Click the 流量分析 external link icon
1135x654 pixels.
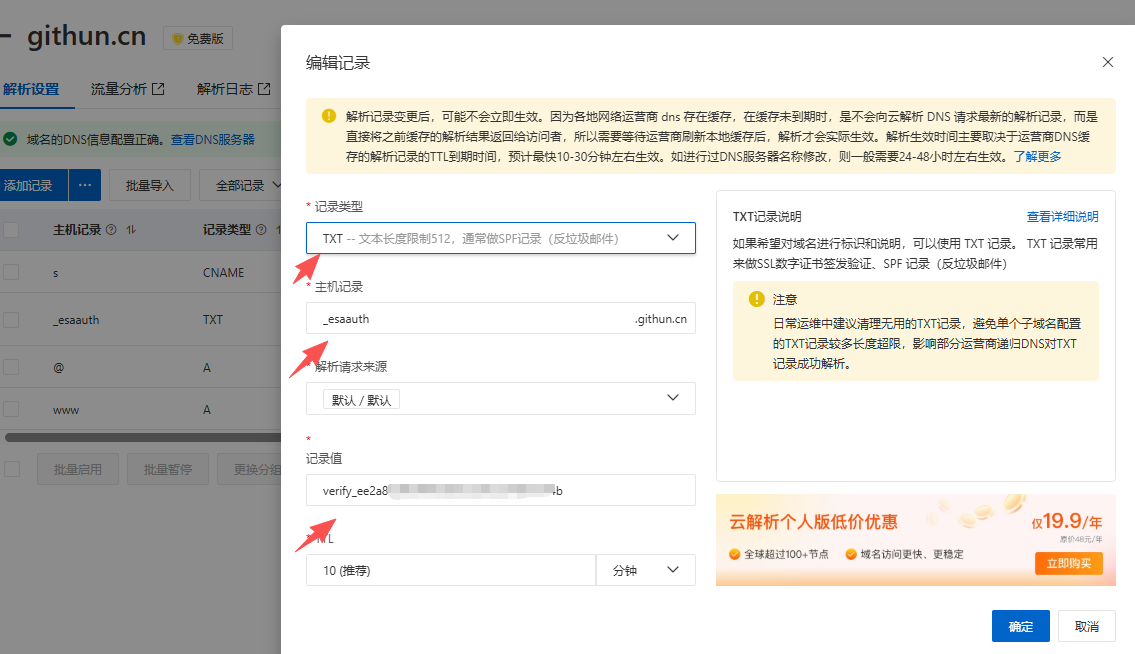(158, 89)
